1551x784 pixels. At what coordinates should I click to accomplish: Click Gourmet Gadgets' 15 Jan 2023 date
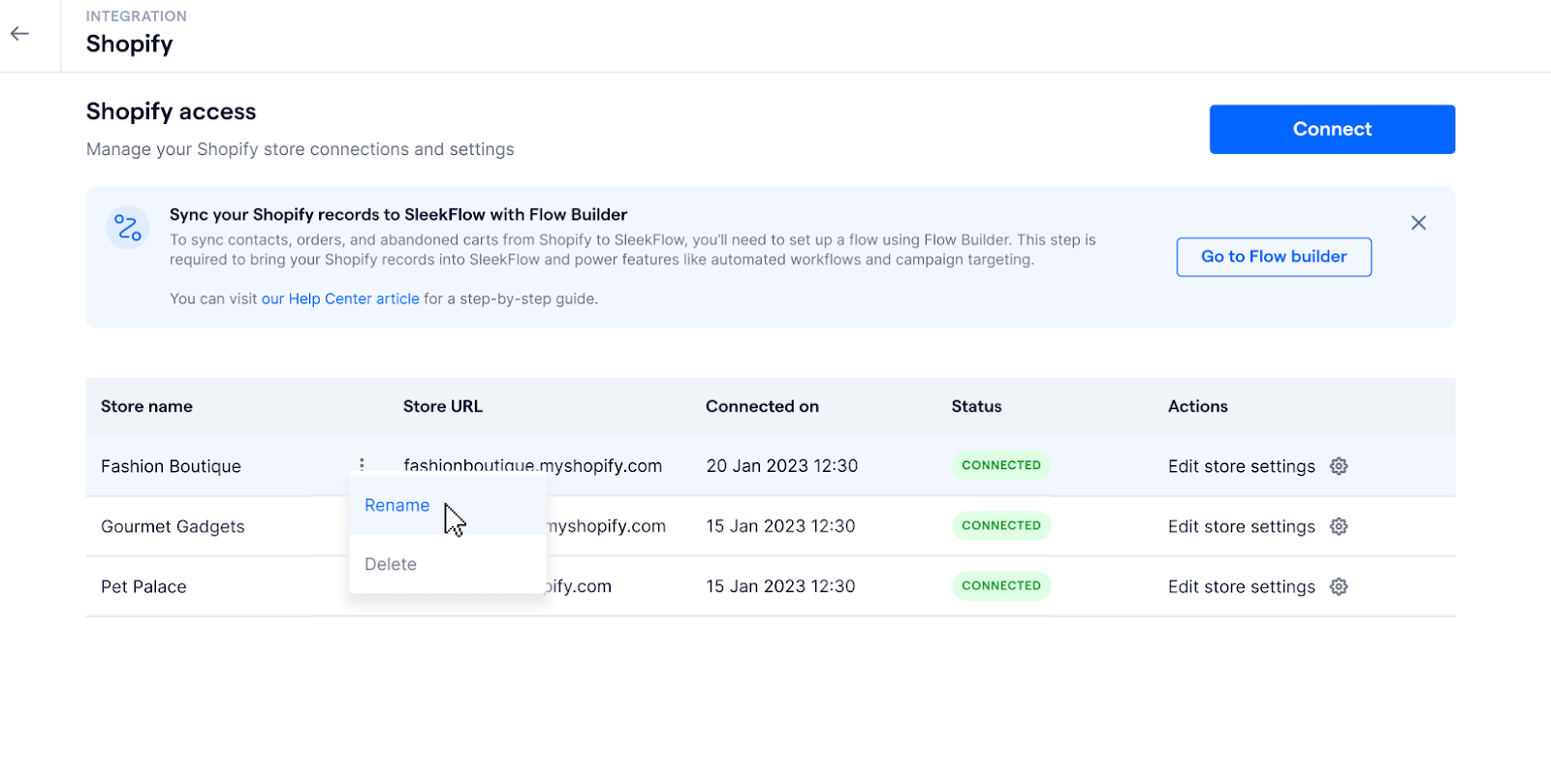[x=780, y=525]
